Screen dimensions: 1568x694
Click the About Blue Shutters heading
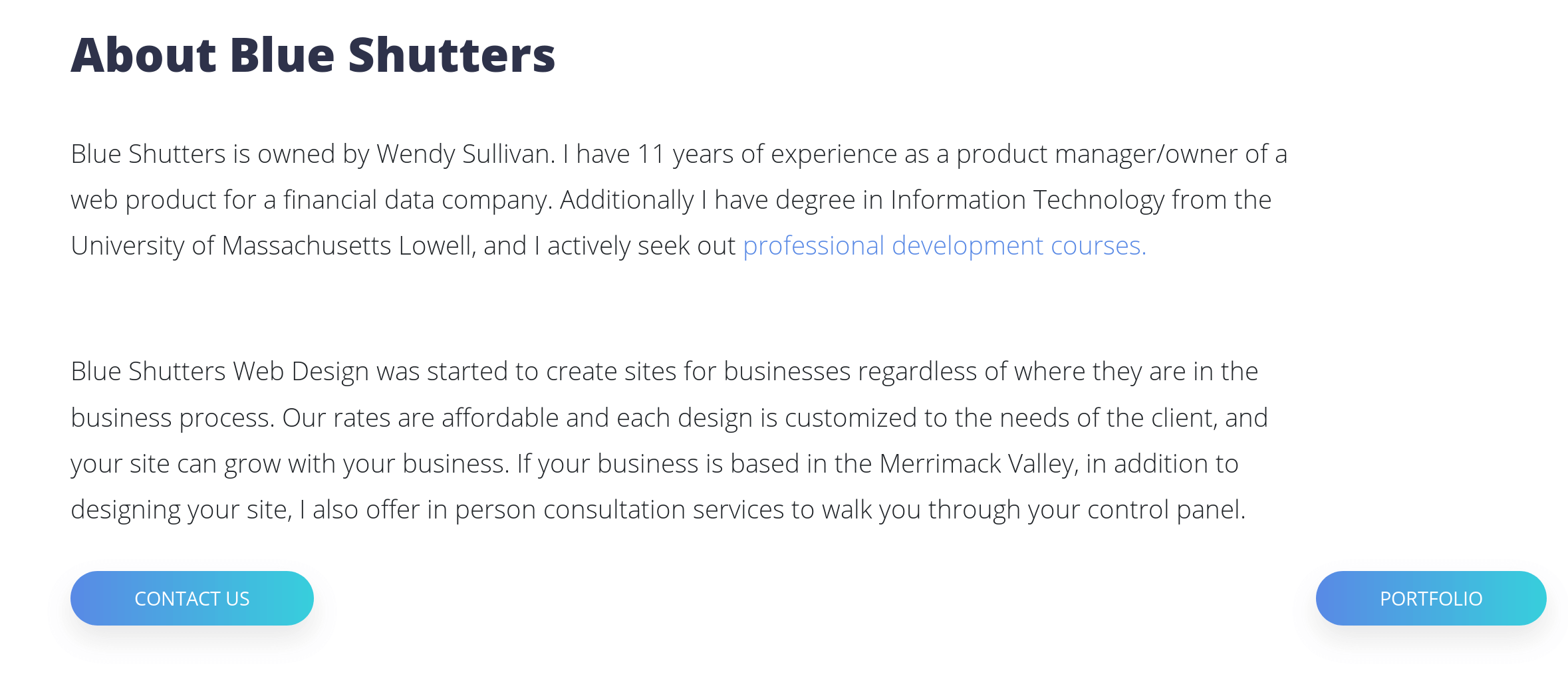[x=313, y=55]
